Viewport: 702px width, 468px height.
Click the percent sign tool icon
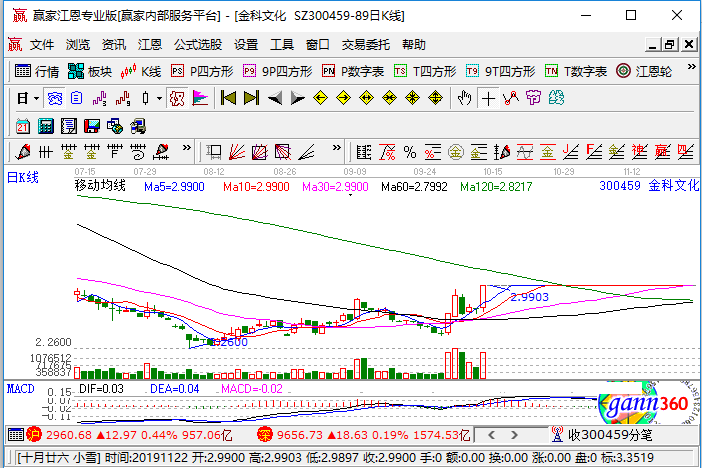410,152
